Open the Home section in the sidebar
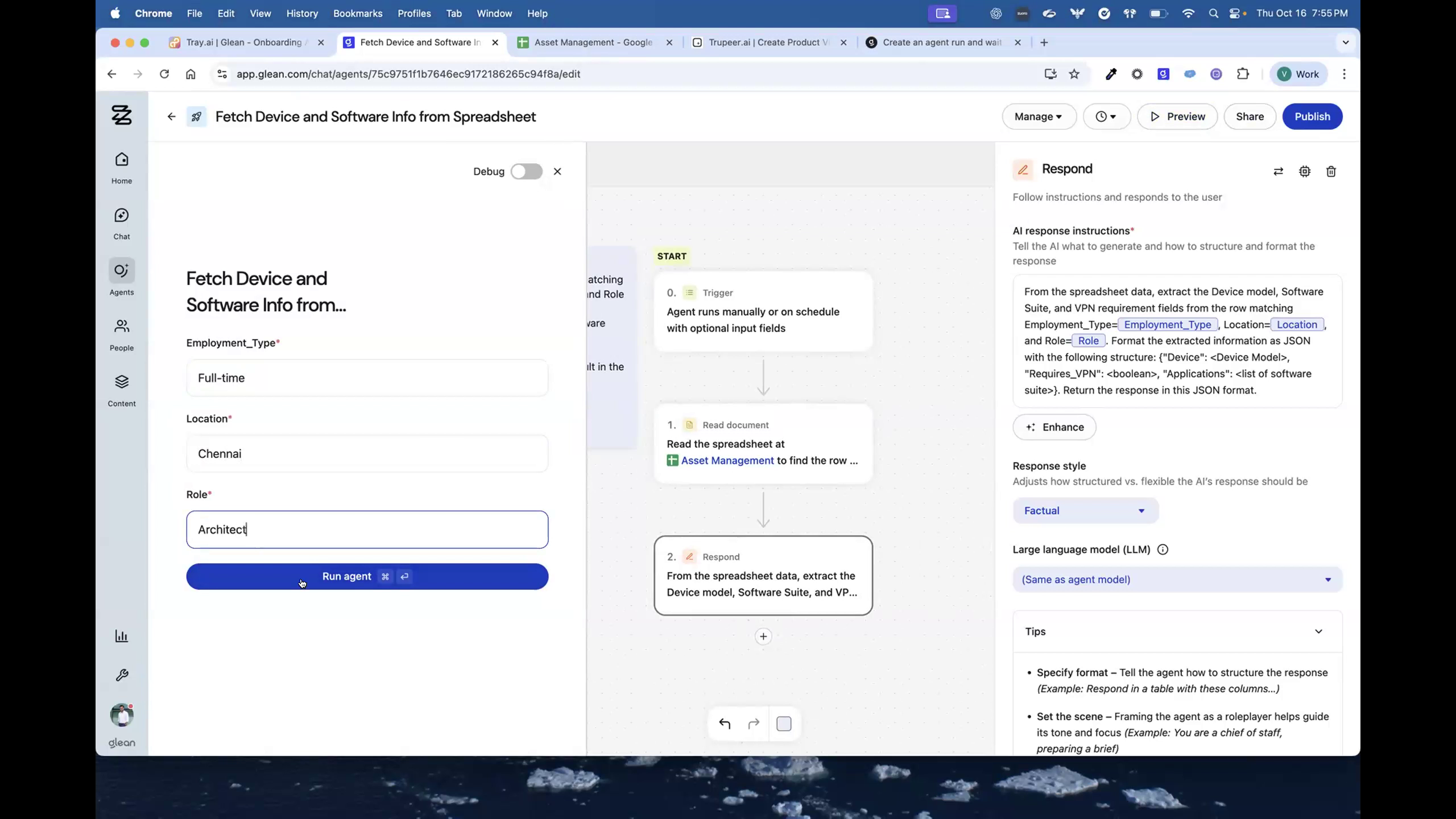The height and width of the screenshot is (819, 1456). pos(121,167)
